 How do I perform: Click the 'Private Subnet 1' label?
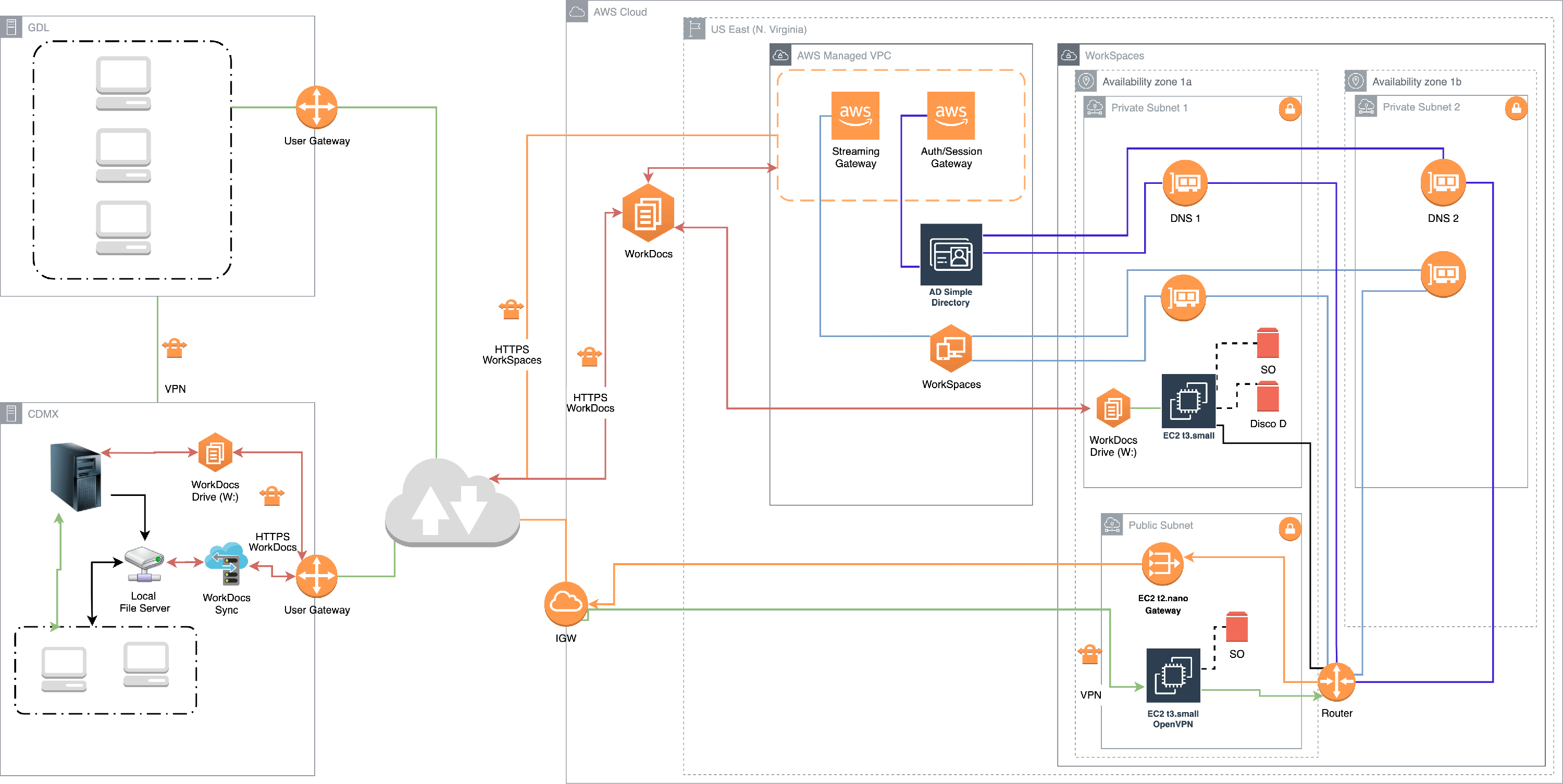click(1149, 107)
